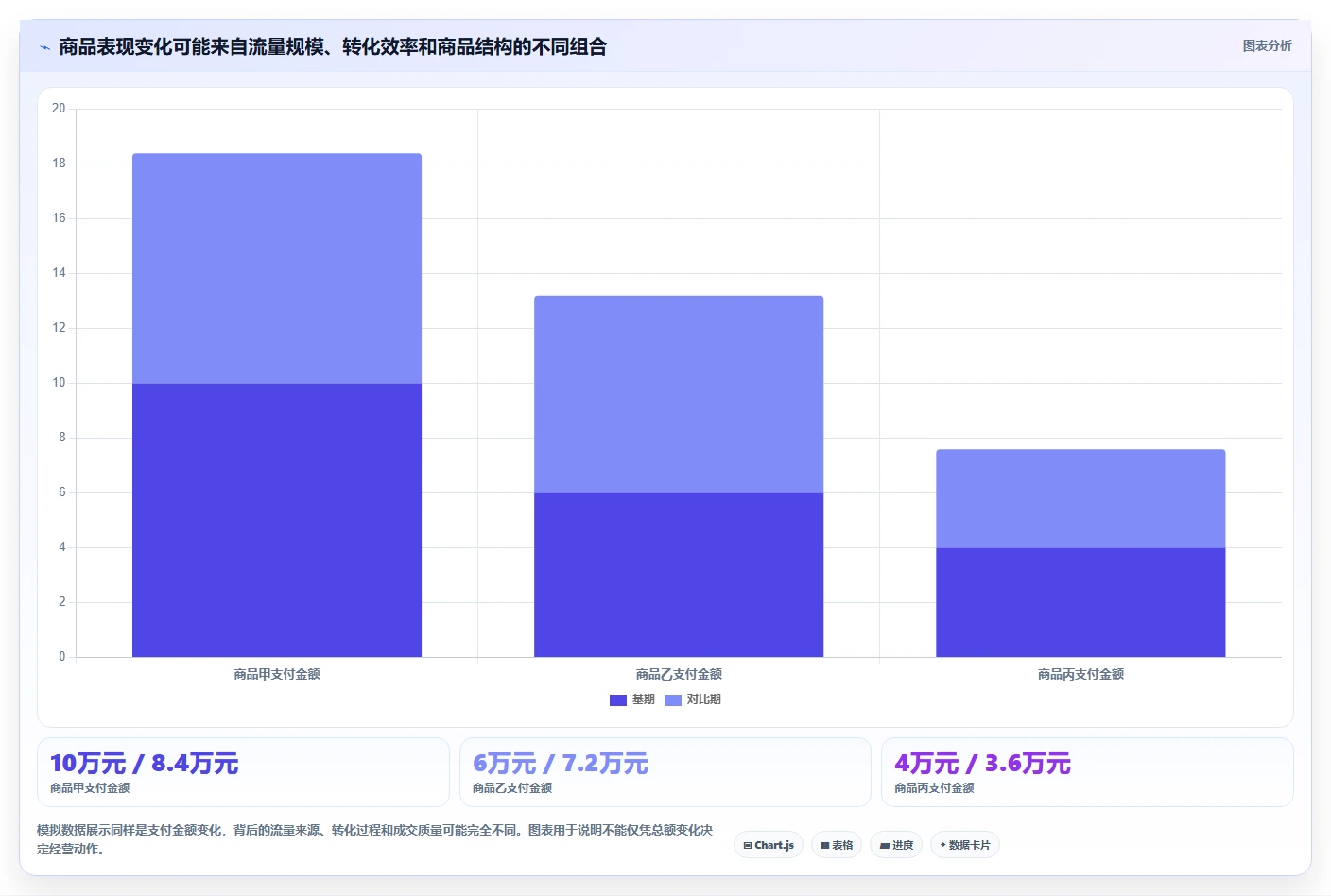Click the 商品甲支付金额 x-axis label
Image resolution: width=1331 pixels, height=896 pixels.
tap(277, 674)
